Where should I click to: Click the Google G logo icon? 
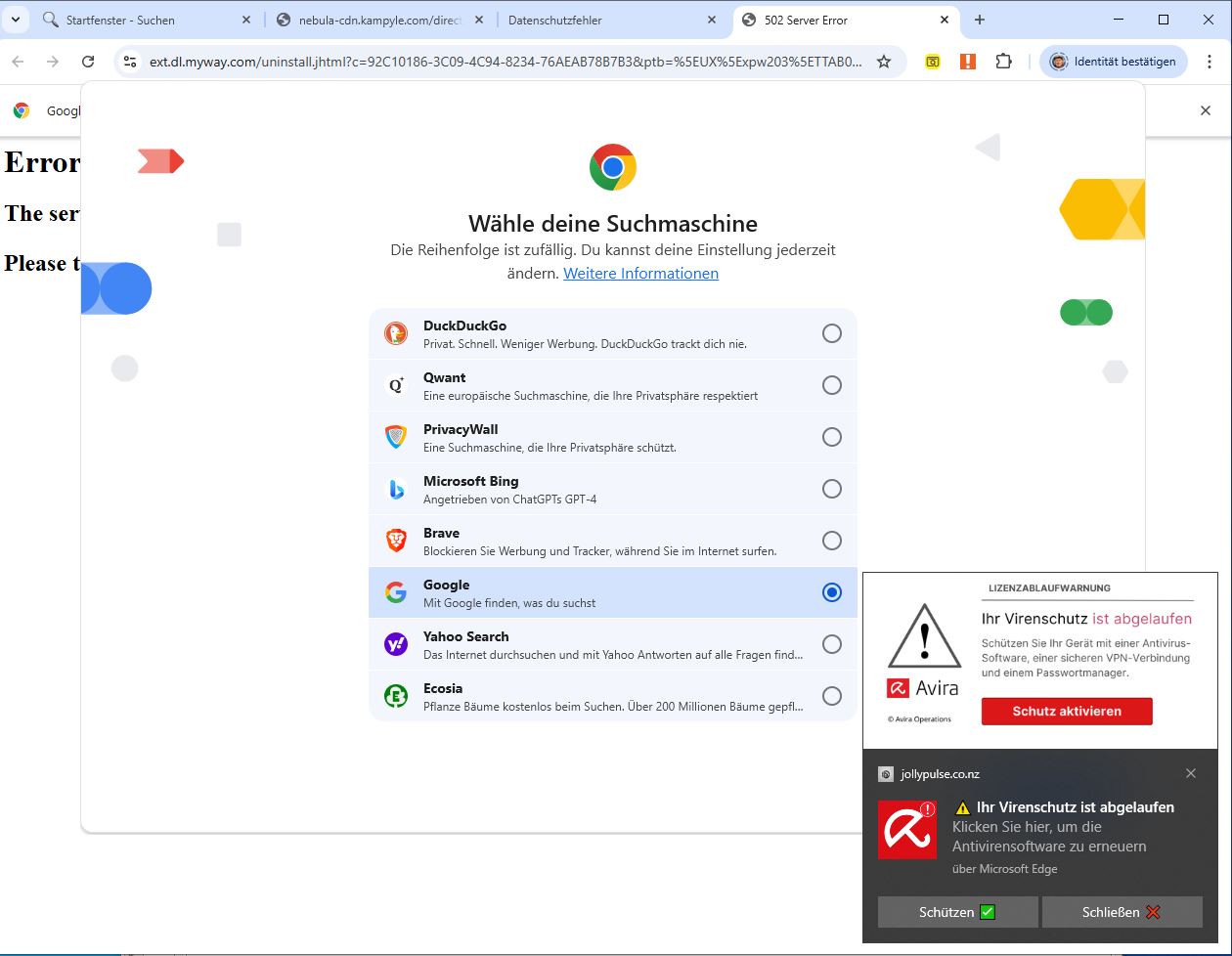coord(396,592)
